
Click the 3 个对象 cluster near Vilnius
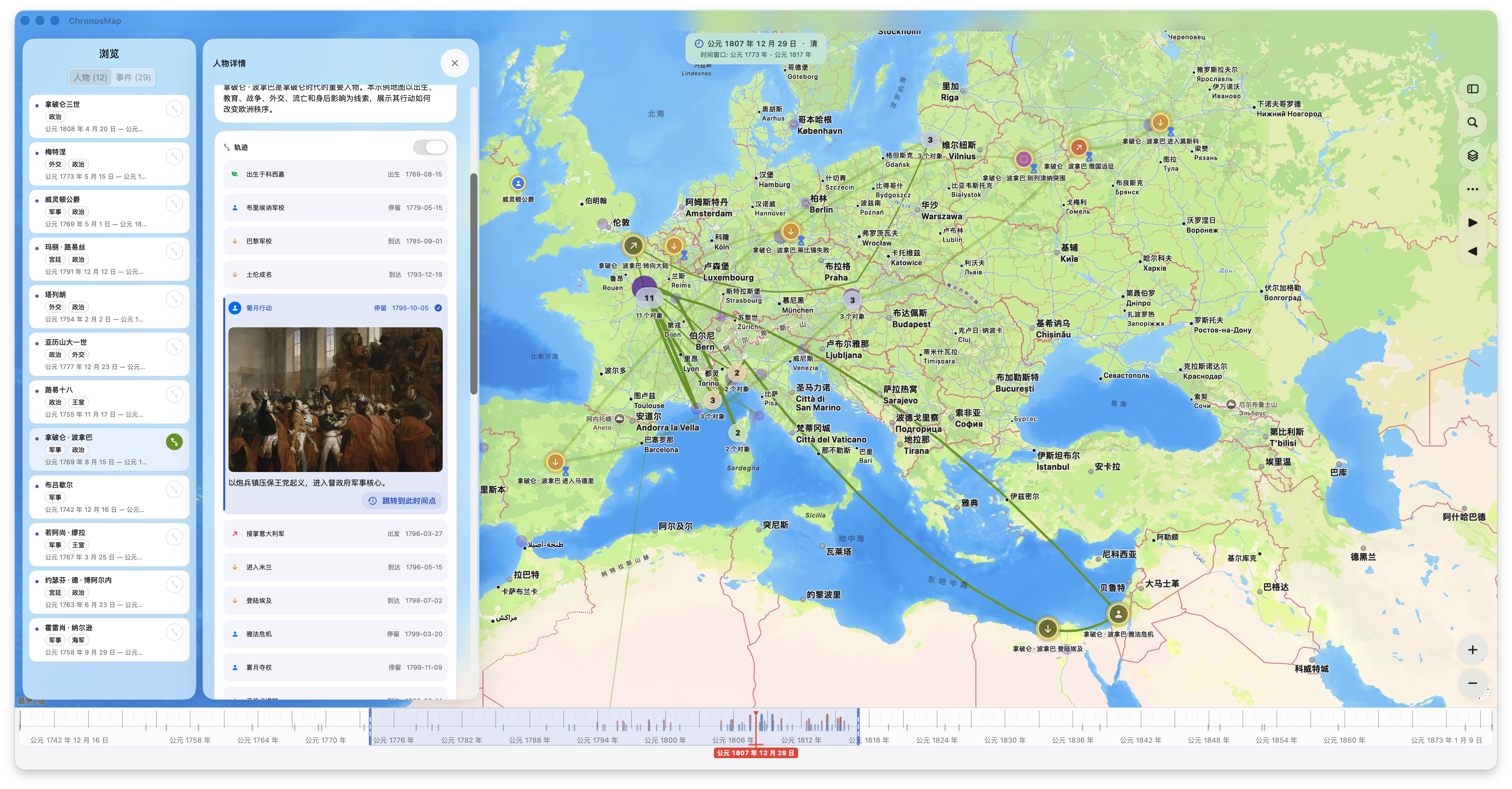(x=930, y=140)
